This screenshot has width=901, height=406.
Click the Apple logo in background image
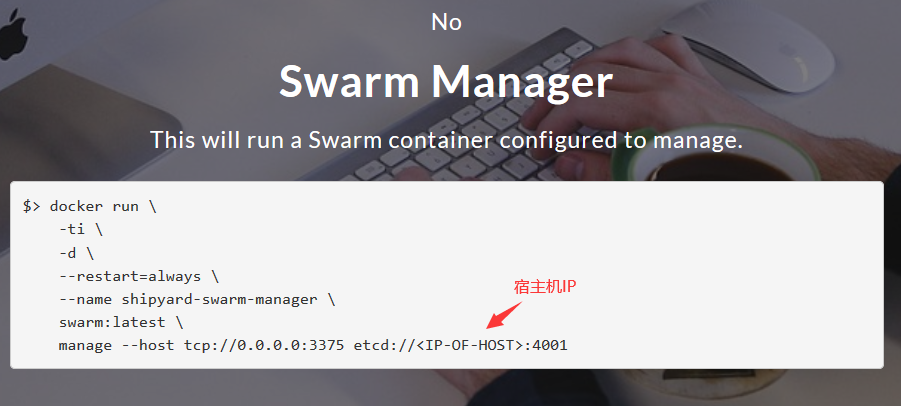click(13, 34)
